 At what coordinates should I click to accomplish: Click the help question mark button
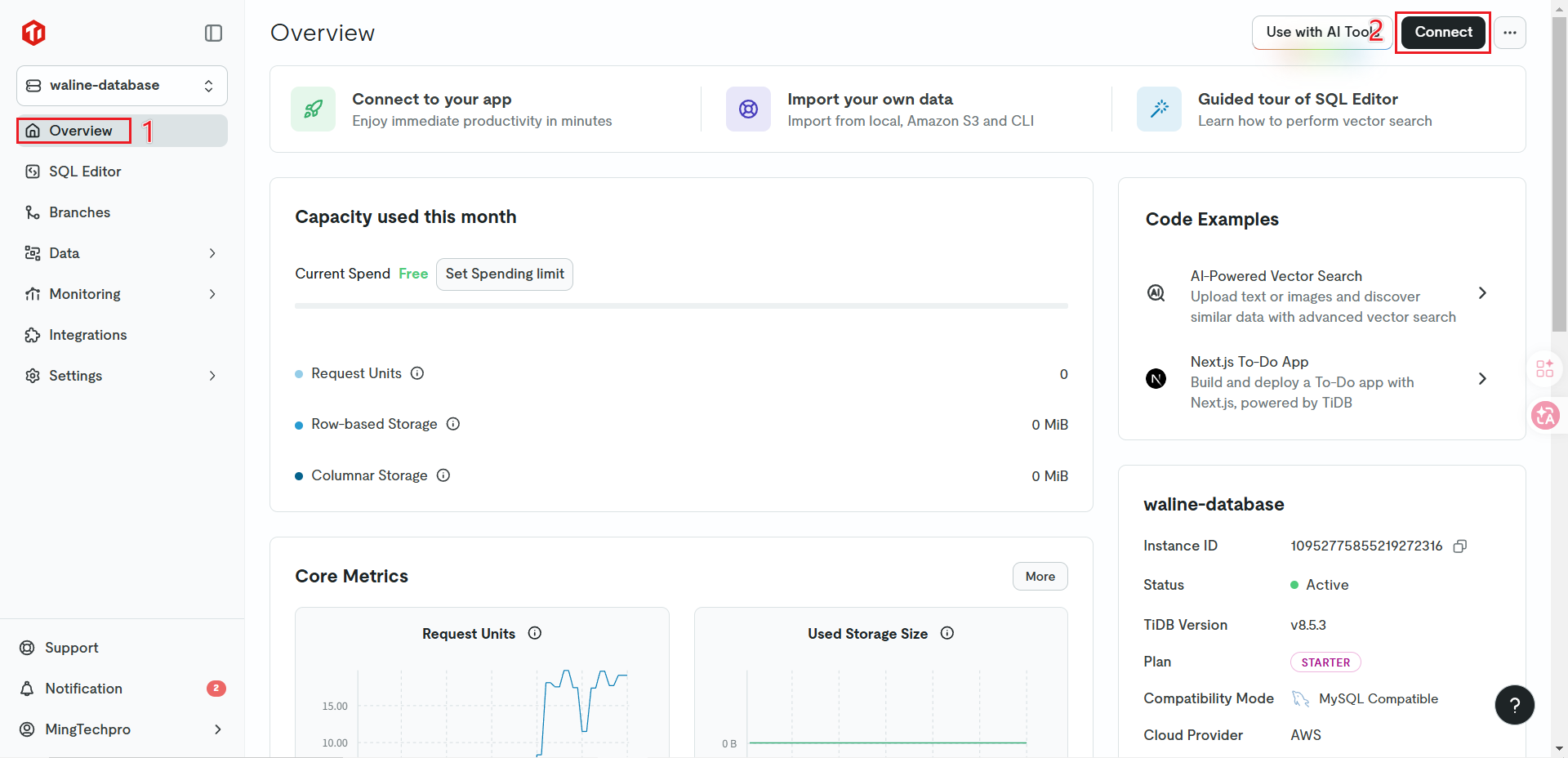pos(1515,705)
